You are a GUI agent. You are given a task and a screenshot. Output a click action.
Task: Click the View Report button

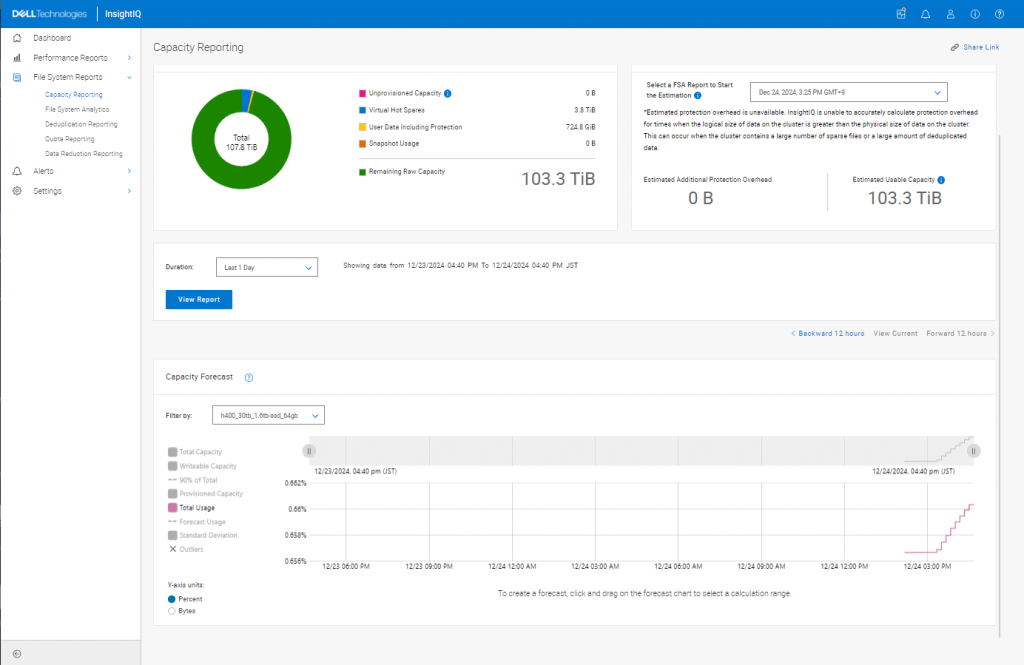198,299
